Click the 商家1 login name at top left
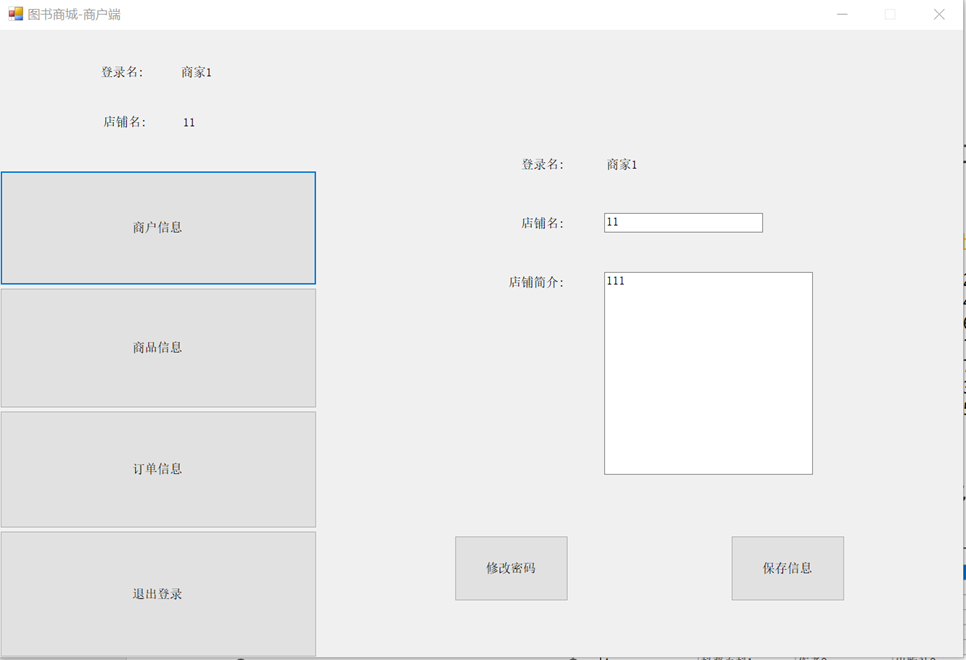 pyautogui.click(x=197, y=73)
